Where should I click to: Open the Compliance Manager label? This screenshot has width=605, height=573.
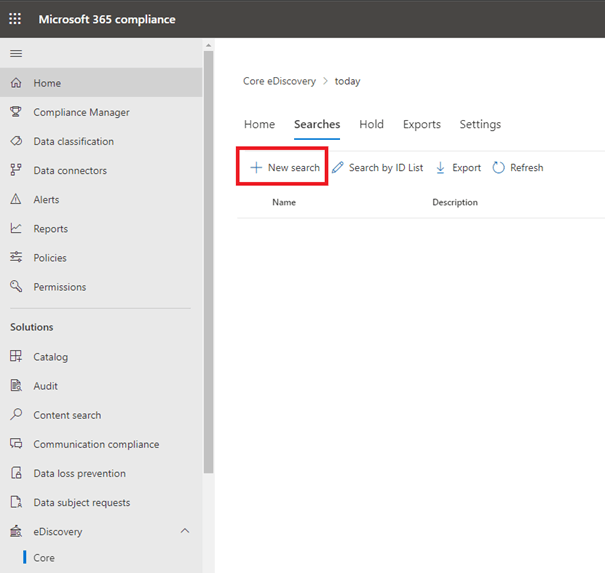[x=81, y=112]
